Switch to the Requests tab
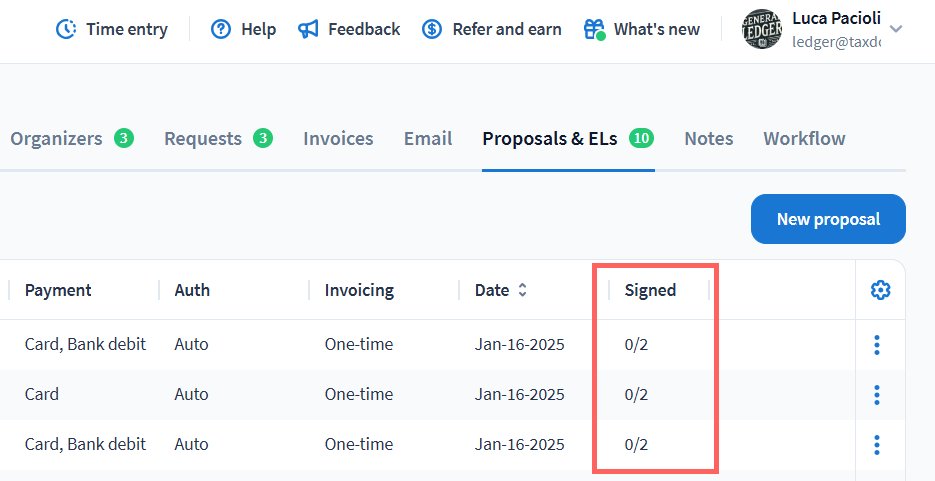 tap(203, 139)
